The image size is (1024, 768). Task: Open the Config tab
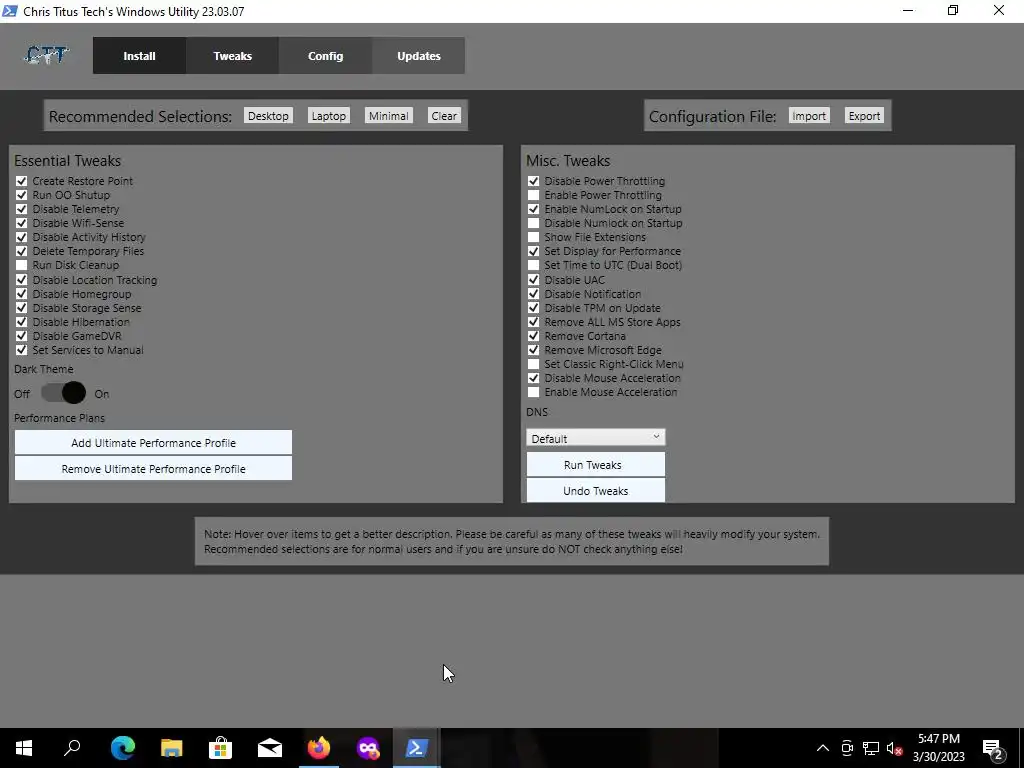325,56
